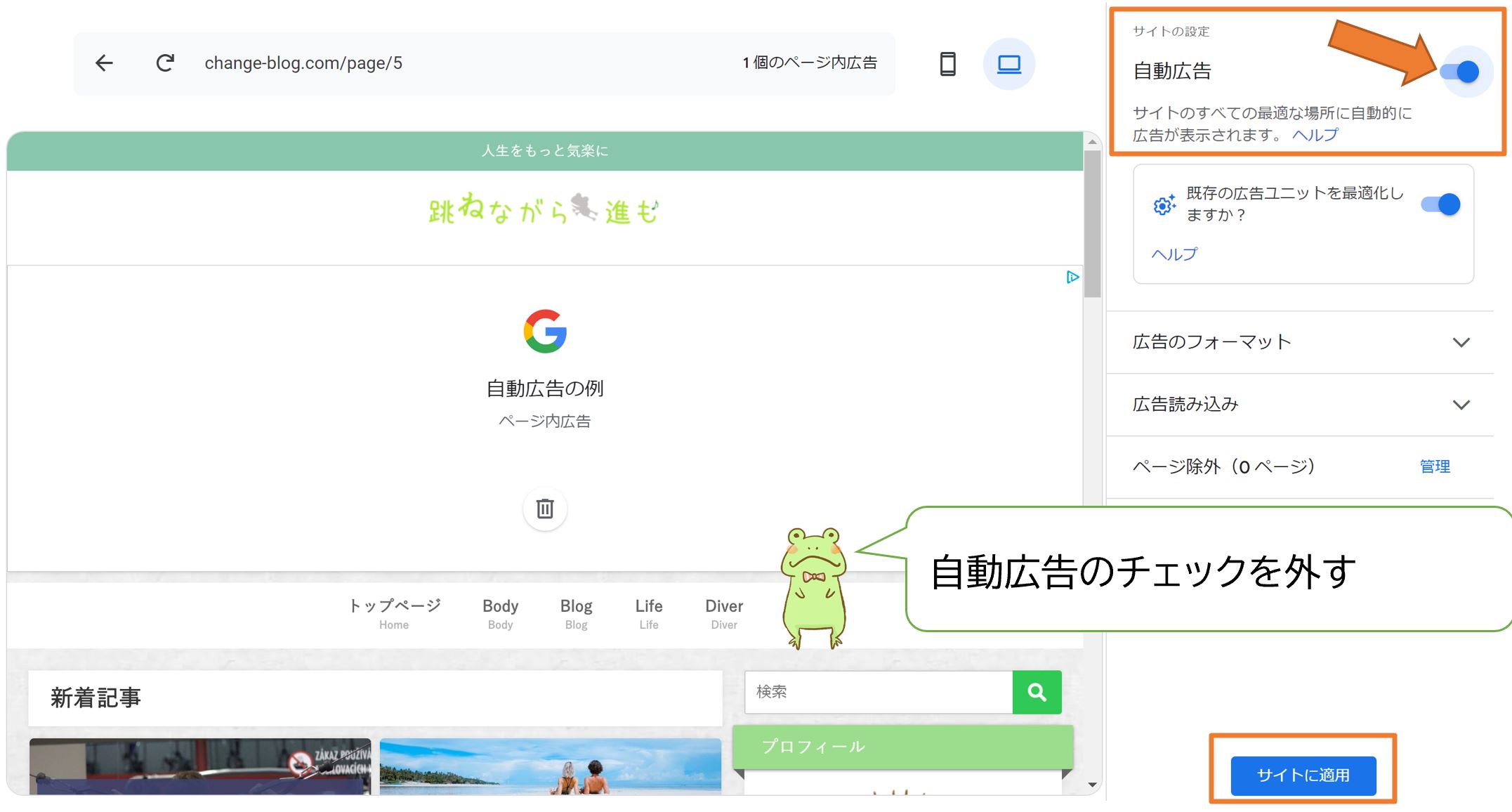The image size is (1512, 812).
Task: Switch to mobile preview mode
Action: [947, 63]
